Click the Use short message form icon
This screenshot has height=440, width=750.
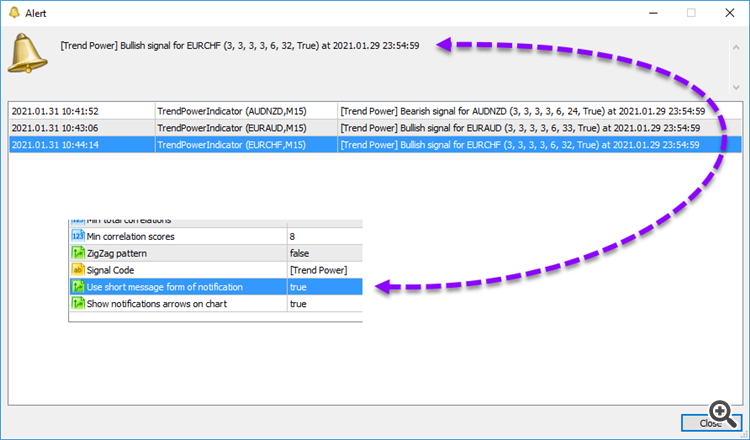(x=77, y=287)
